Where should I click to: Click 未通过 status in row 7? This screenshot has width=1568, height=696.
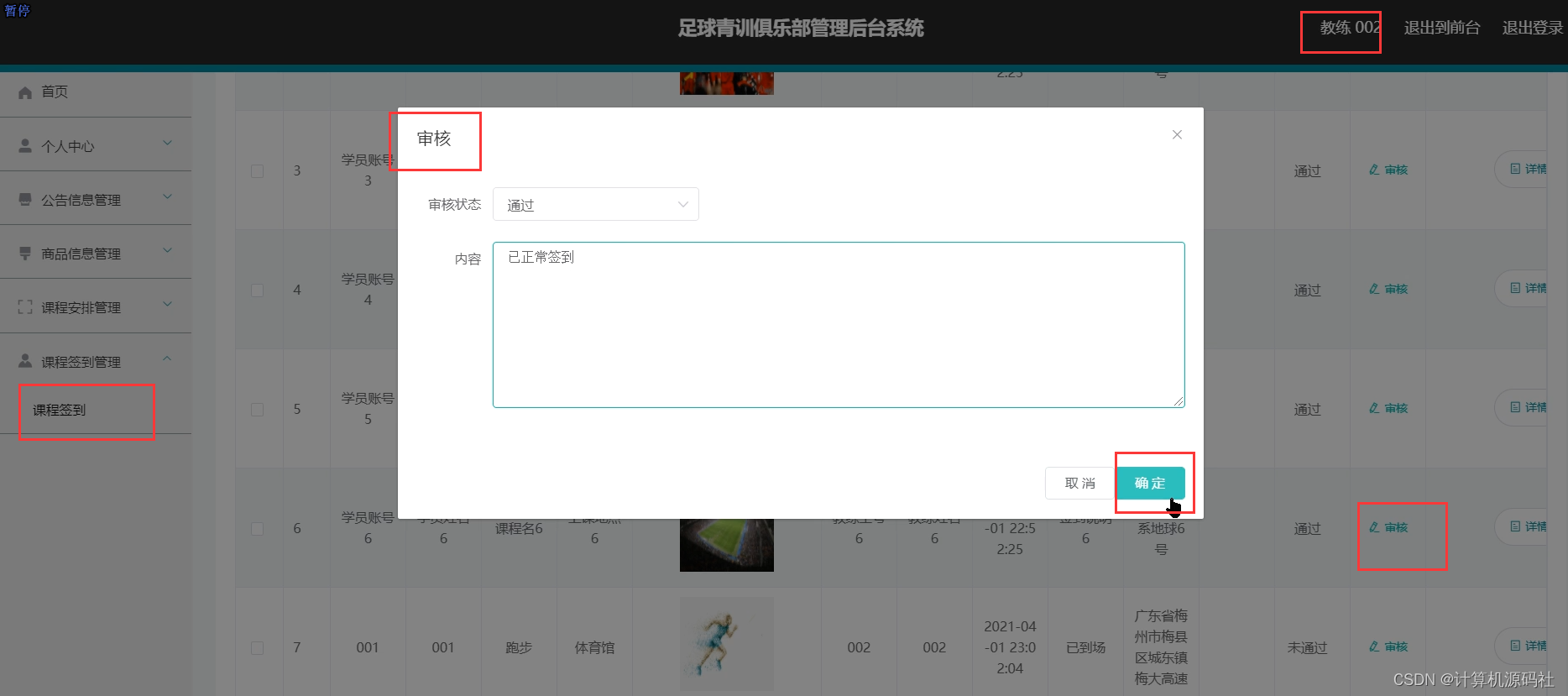pos(1307,648)
